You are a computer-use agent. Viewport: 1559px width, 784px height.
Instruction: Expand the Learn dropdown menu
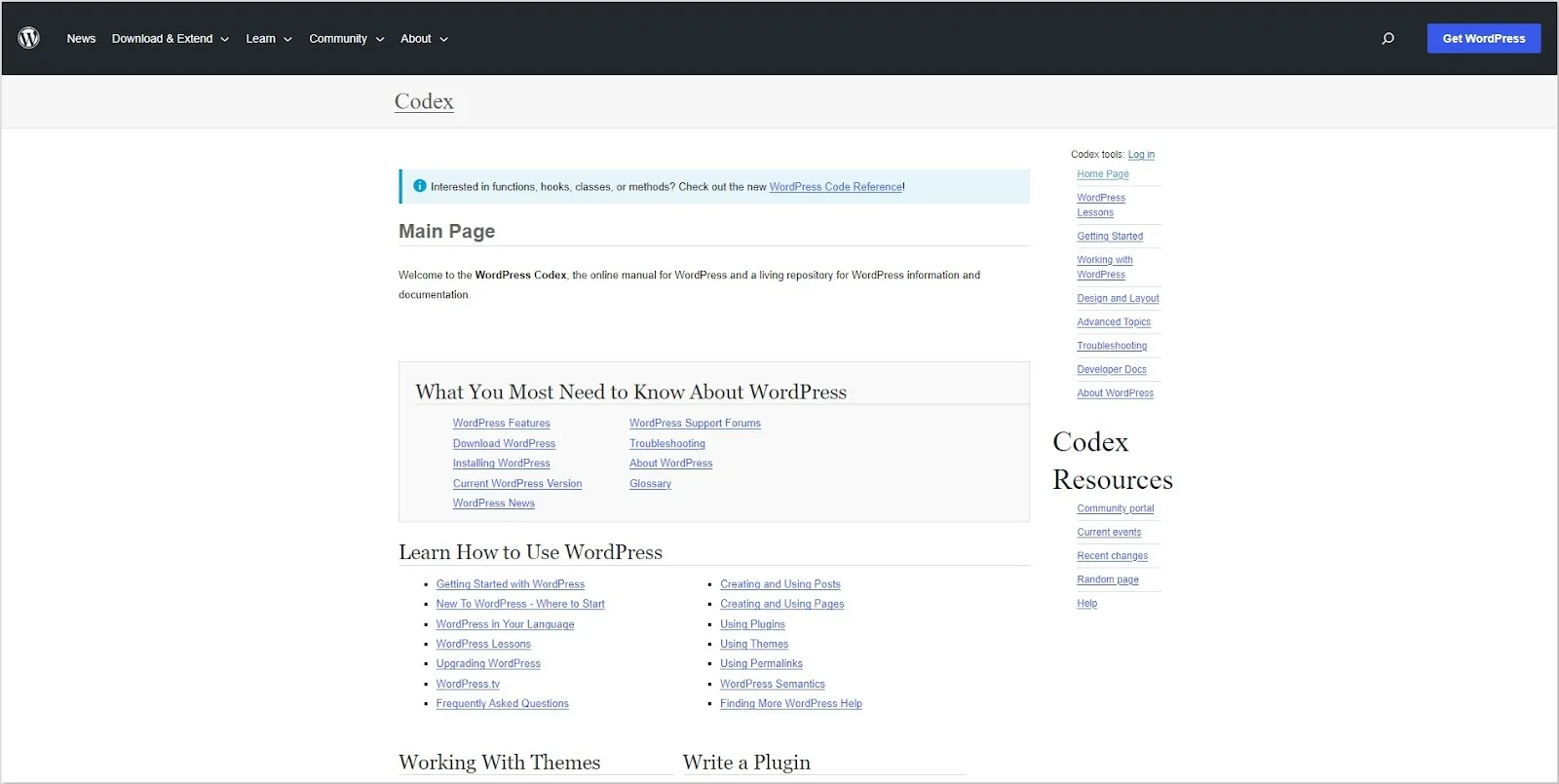pyautogui.click(x=269, y=39)
